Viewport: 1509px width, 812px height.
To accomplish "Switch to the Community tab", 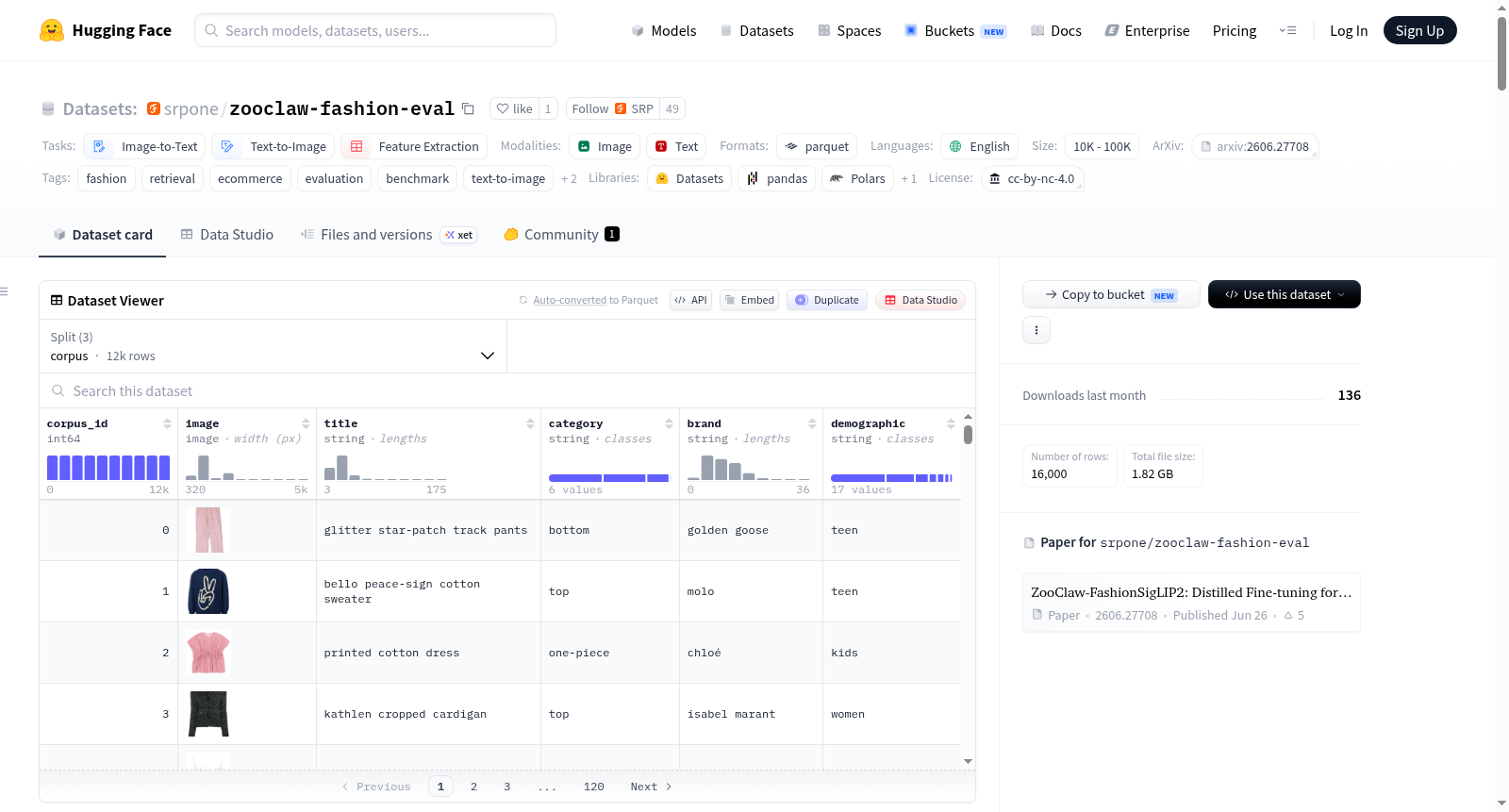I will (x=561, y=235).
